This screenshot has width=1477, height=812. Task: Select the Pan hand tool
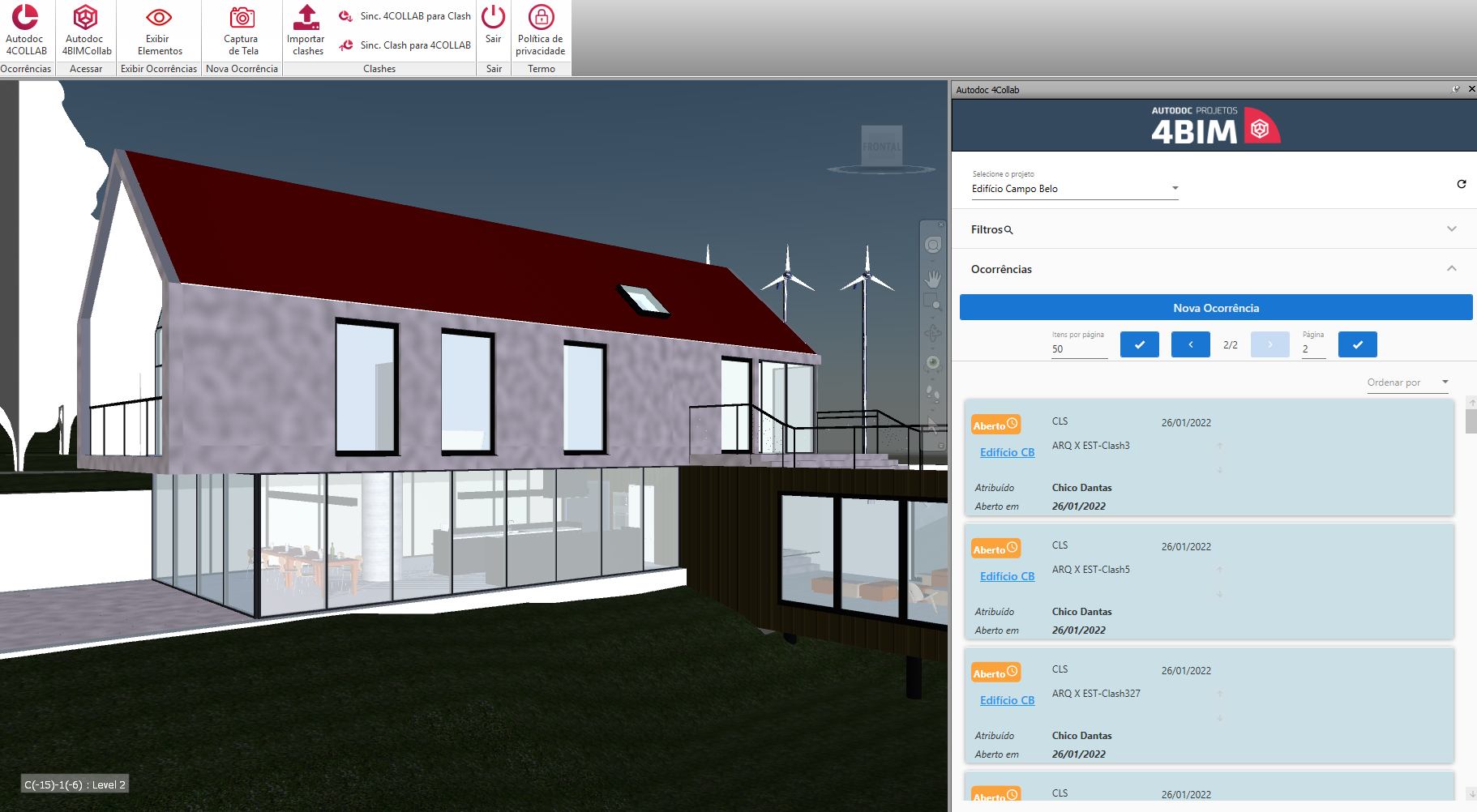933,279
